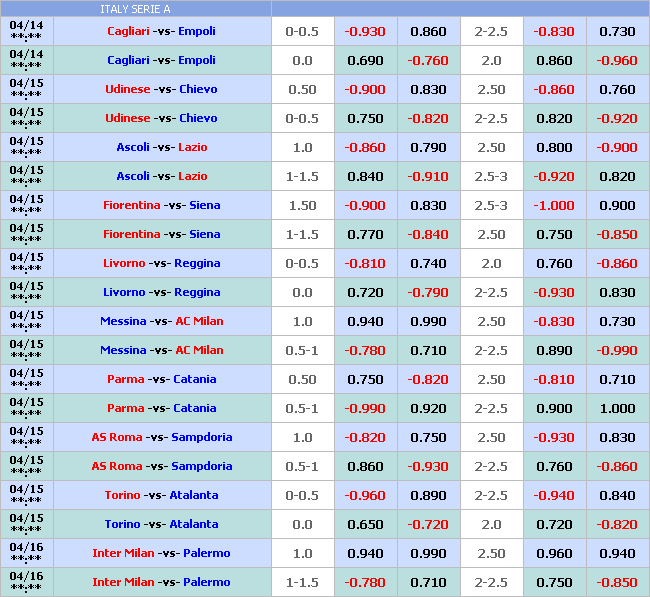The height and width of the screenshot is (597, 650).
Task: Open Inter Milan vs Palermo with 1-1.5 handicap
Action: click(161, 582)
